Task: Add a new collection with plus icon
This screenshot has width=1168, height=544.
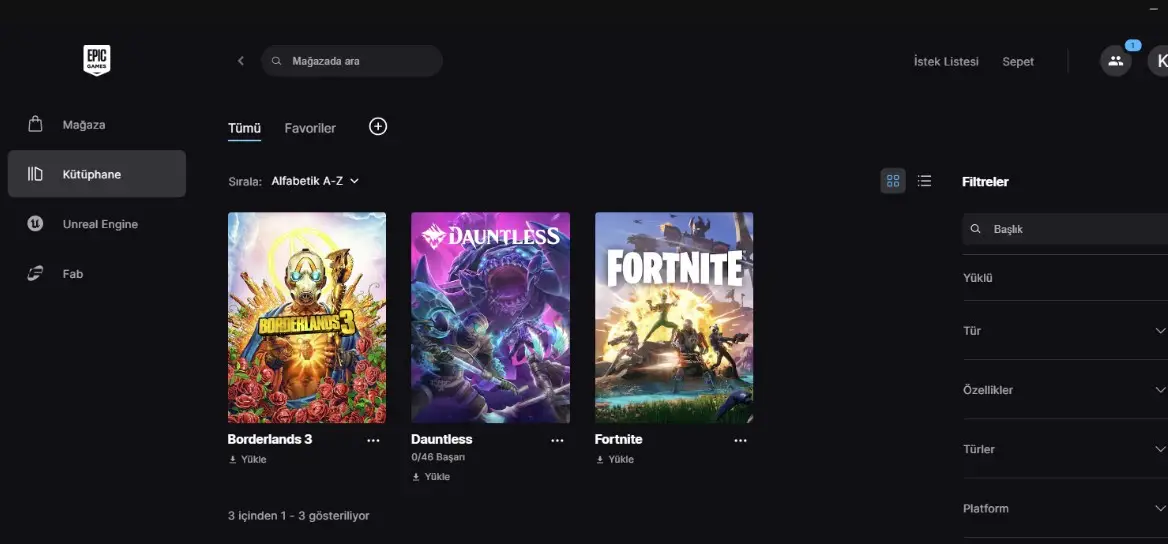Action: click(378, 126)
